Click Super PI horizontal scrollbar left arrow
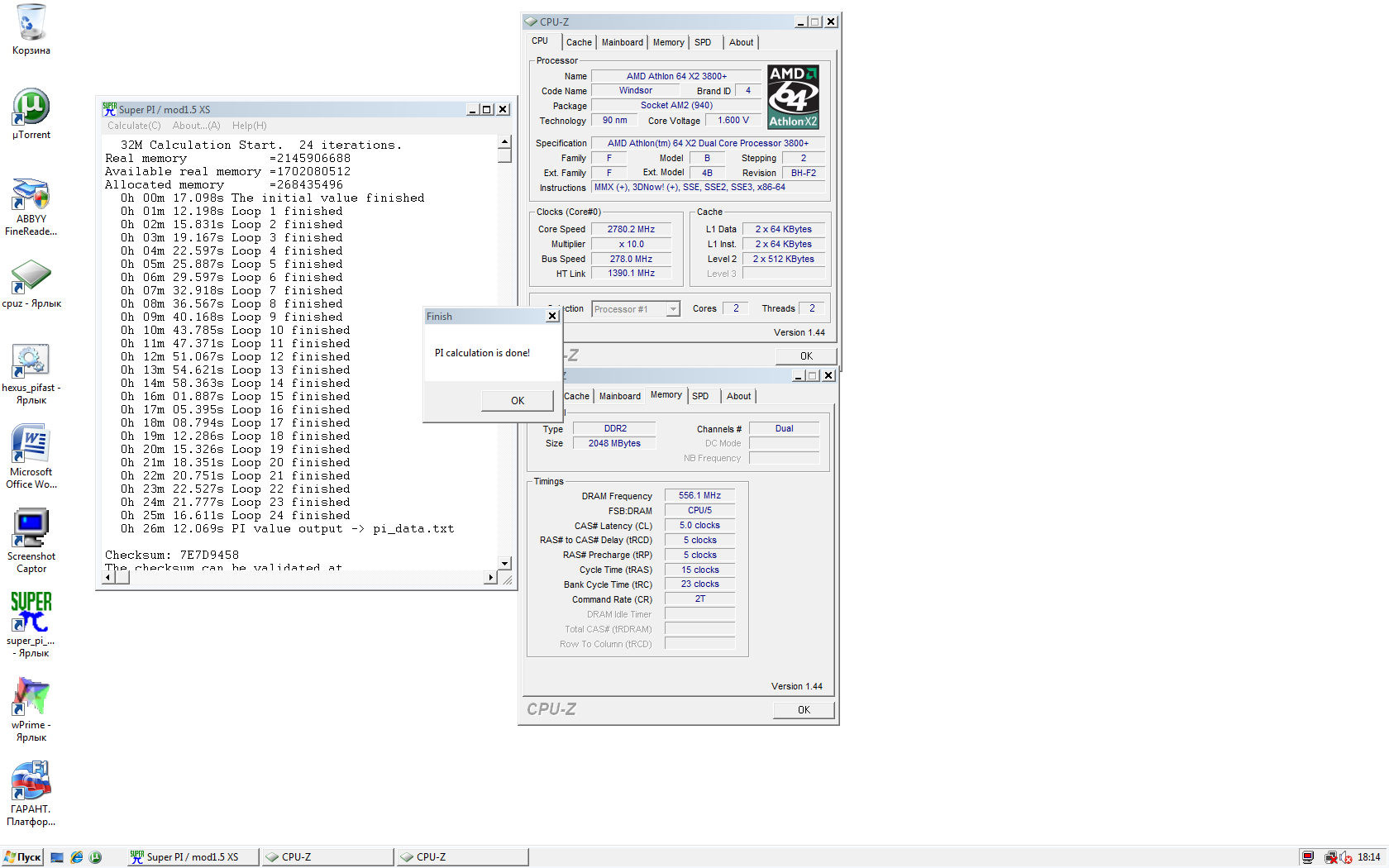Viewport: 1389px width, 868px height. [107, 577]
